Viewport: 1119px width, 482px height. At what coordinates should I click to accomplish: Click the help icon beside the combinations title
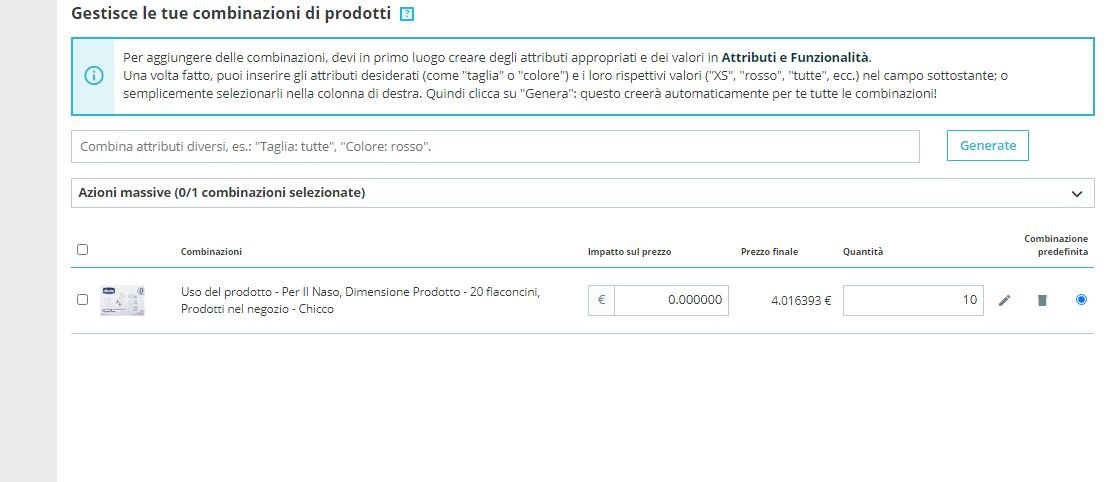(406, 15)
